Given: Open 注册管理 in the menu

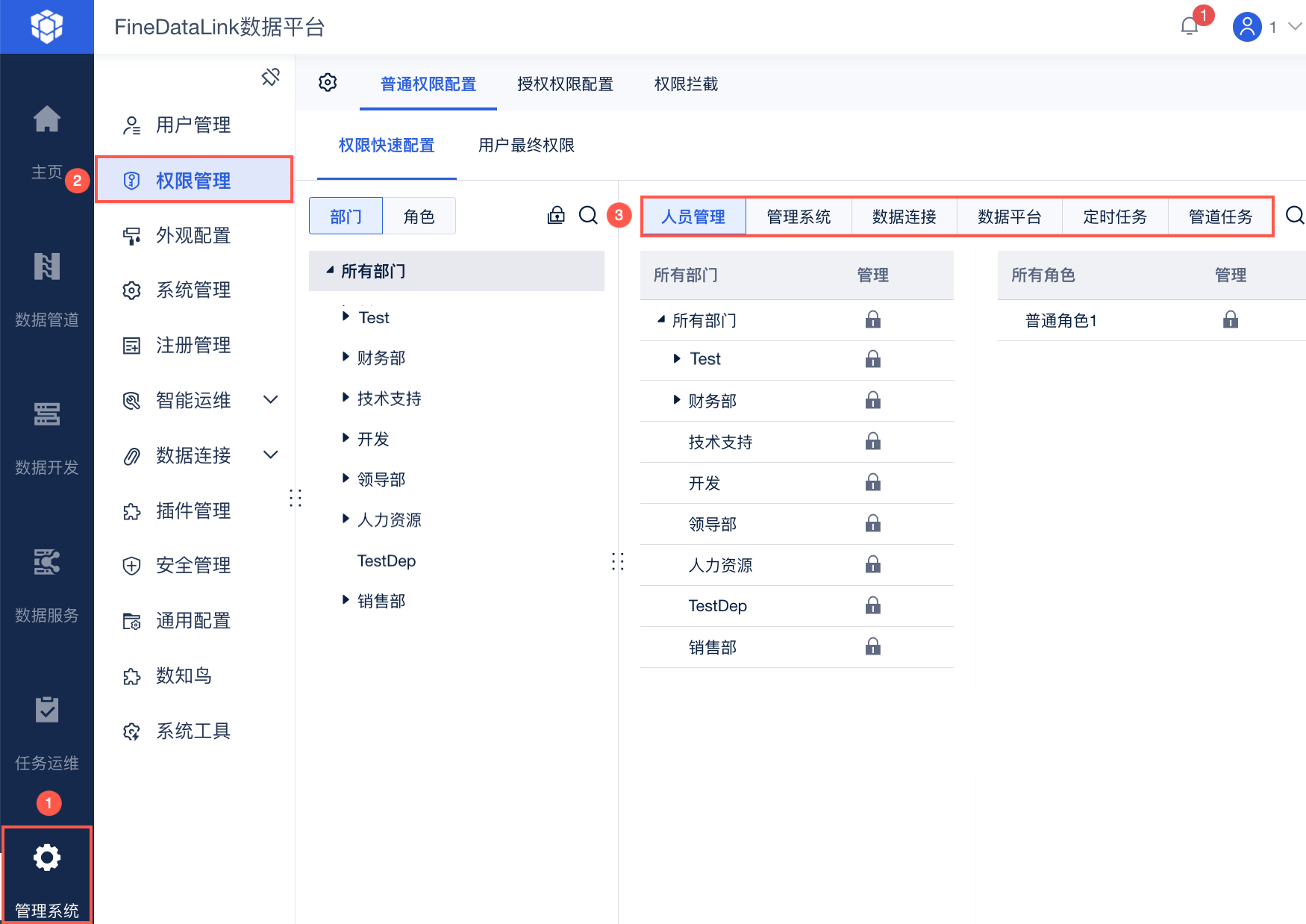Looking at the screenshot, I should coord(193,345).
